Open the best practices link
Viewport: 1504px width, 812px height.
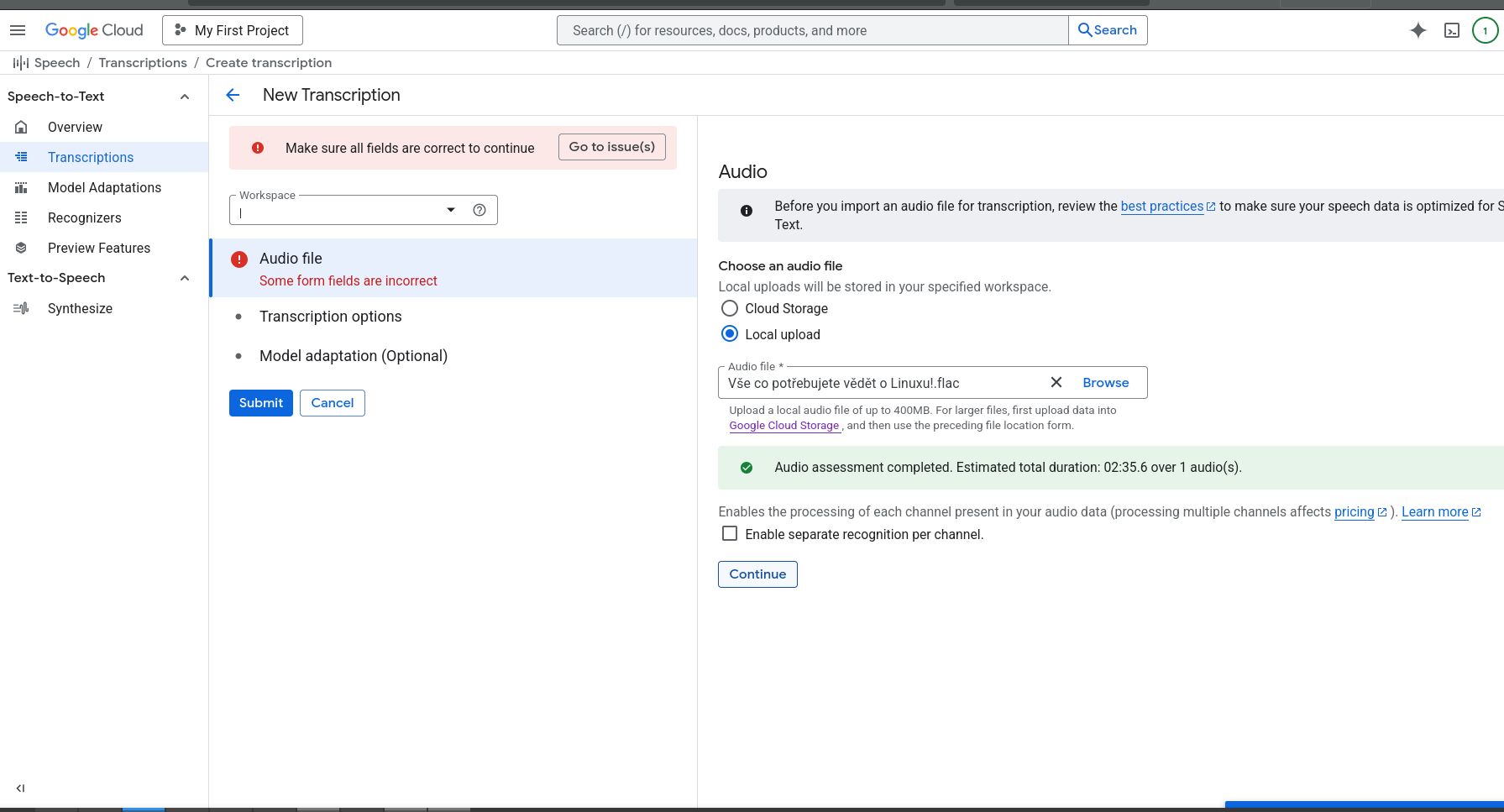point(1161,207)
